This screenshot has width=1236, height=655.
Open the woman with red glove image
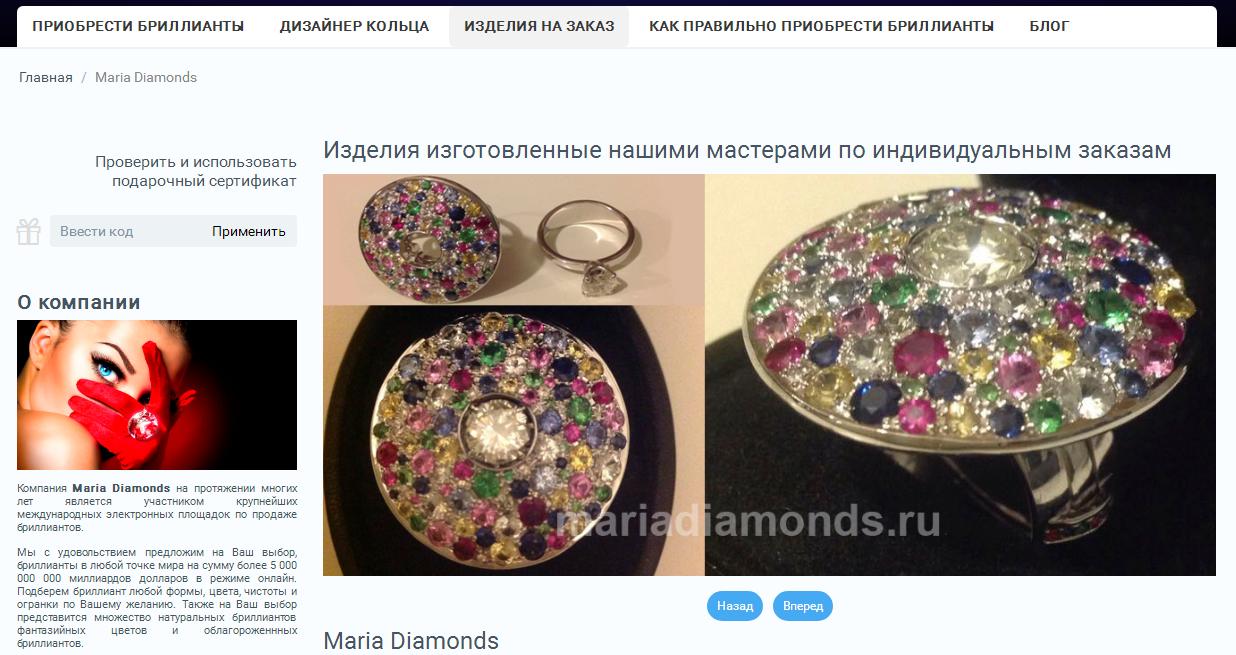coord(157,395)
